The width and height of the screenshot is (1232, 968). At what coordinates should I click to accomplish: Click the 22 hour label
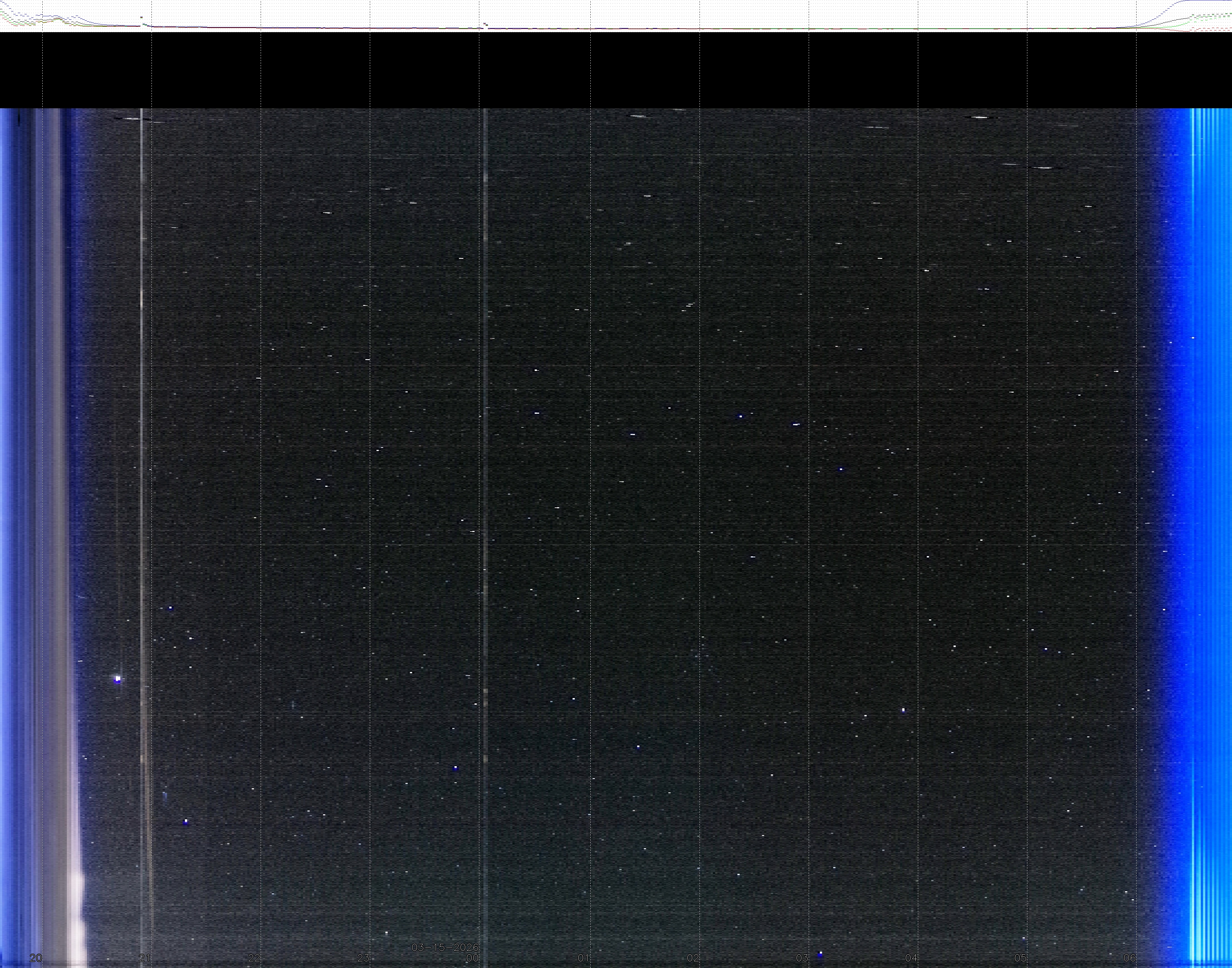[254, 958]
